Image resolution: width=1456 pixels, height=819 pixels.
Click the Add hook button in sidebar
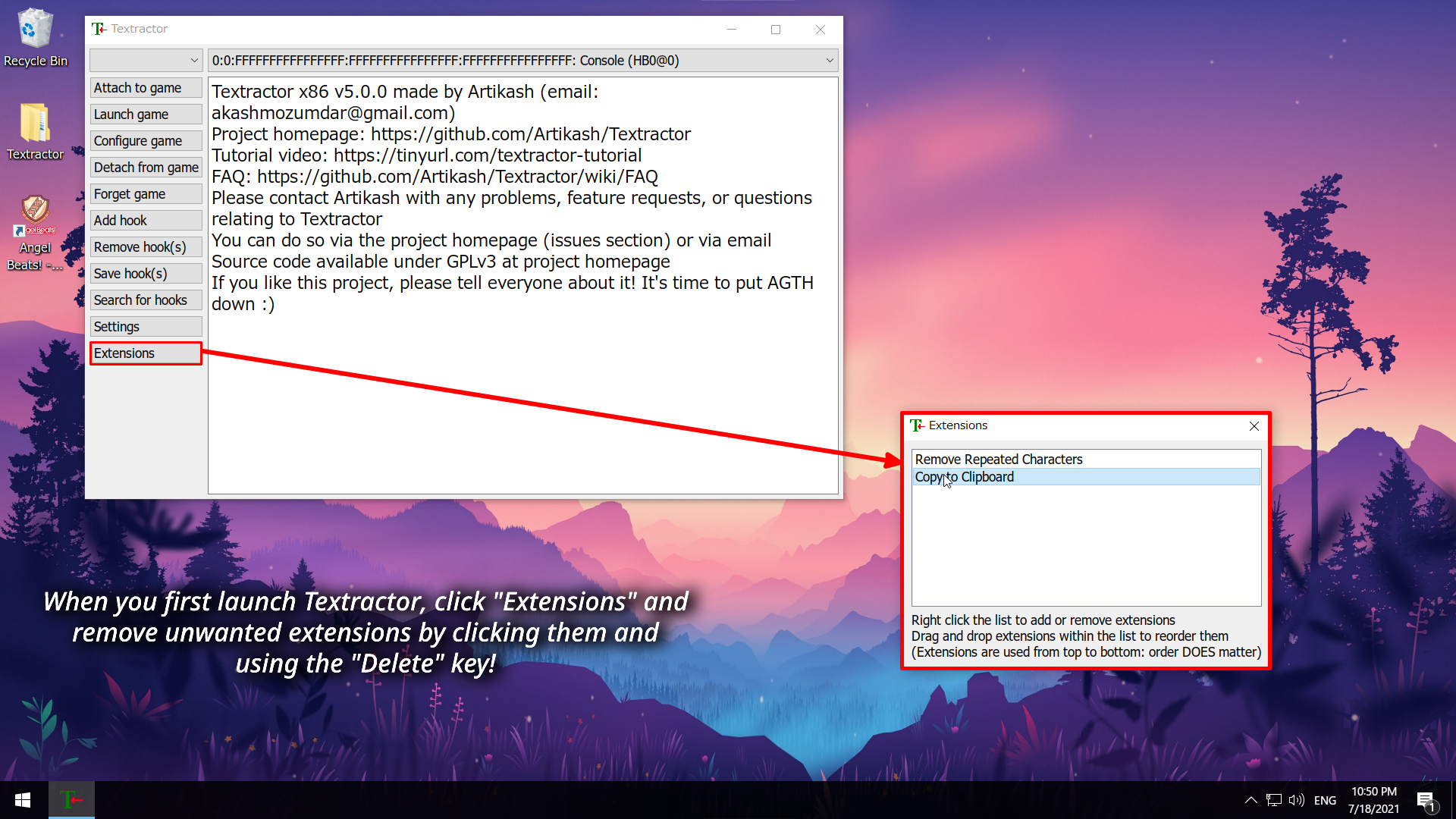(144, 220)
